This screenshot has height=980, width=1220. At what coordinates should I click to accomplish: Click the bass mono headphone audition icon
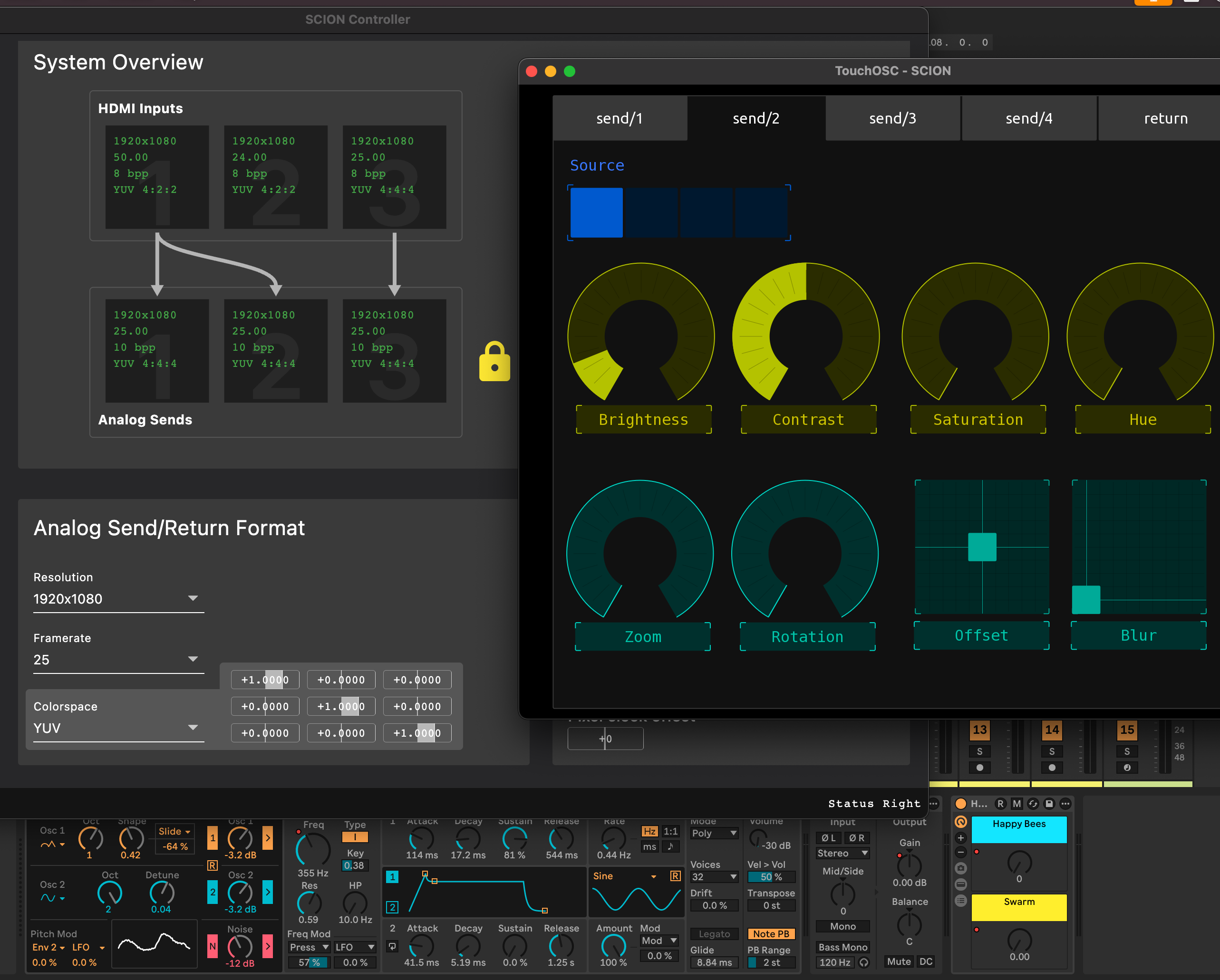coord(863,962)
